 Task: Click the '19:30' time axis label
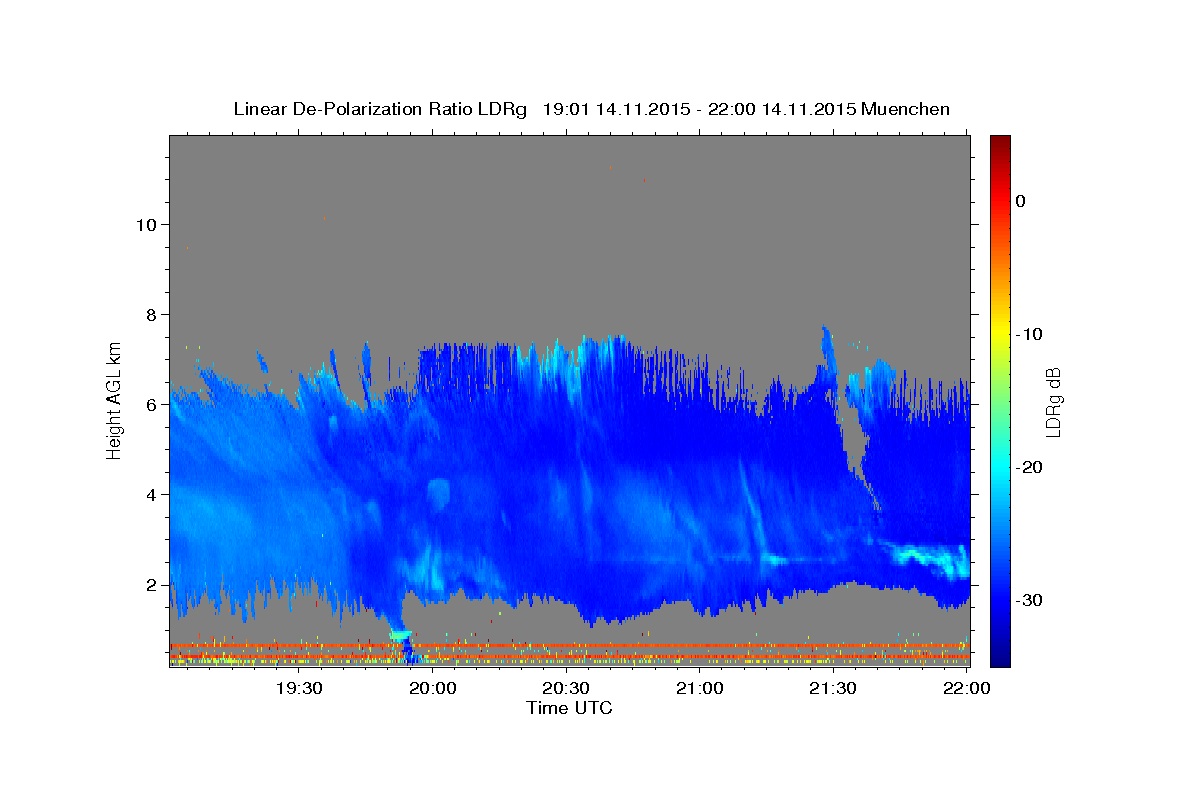(300, 688)
